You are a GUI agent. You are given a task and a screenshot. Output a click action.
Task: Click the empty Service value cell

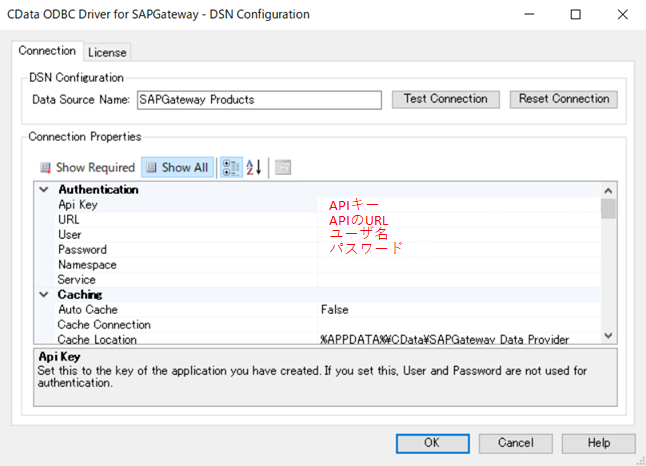pyautogui.click(x=459, y=280)
